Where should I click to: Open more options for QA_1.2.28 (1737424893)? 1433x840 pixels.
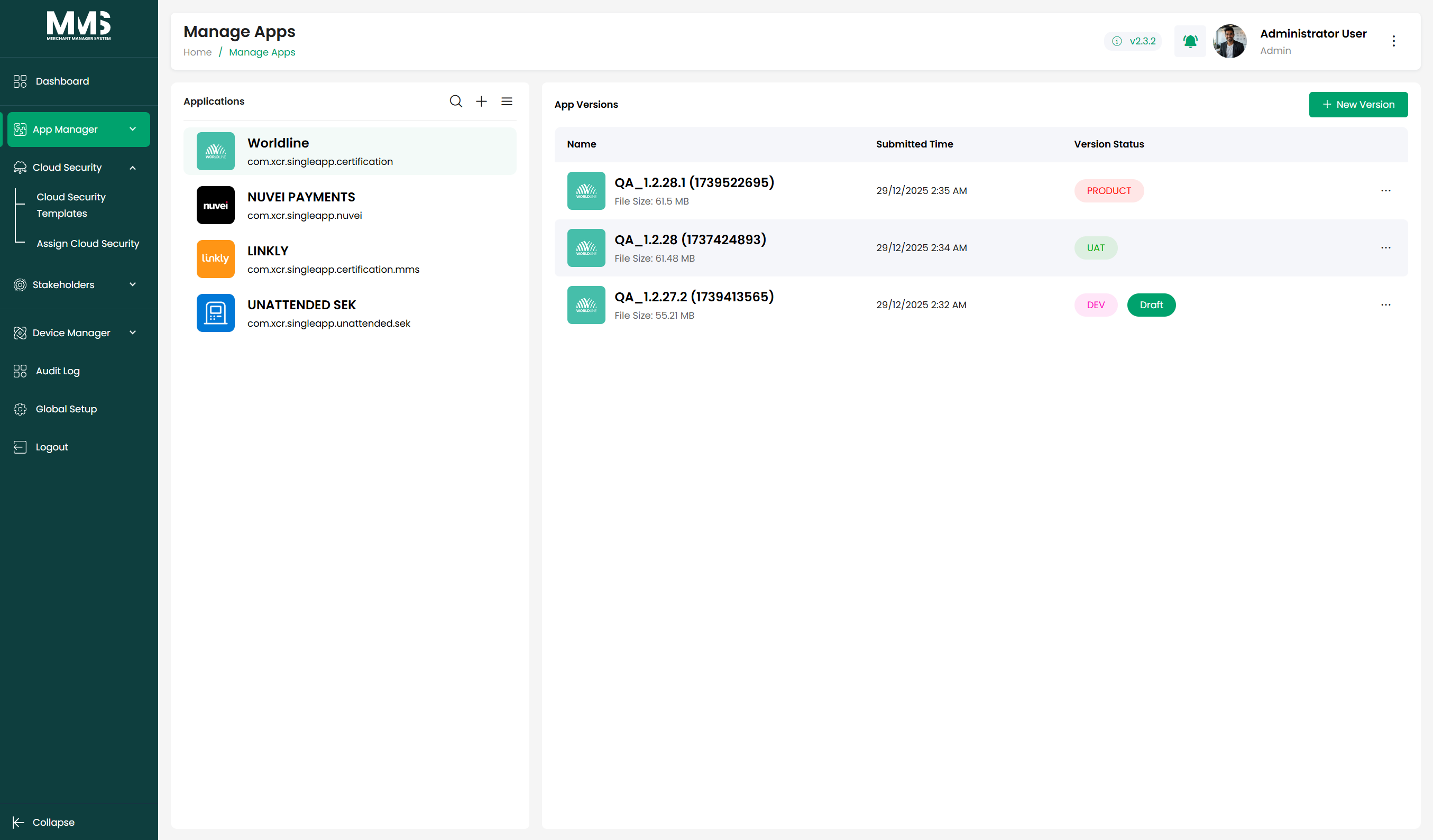pos(1385,248)
